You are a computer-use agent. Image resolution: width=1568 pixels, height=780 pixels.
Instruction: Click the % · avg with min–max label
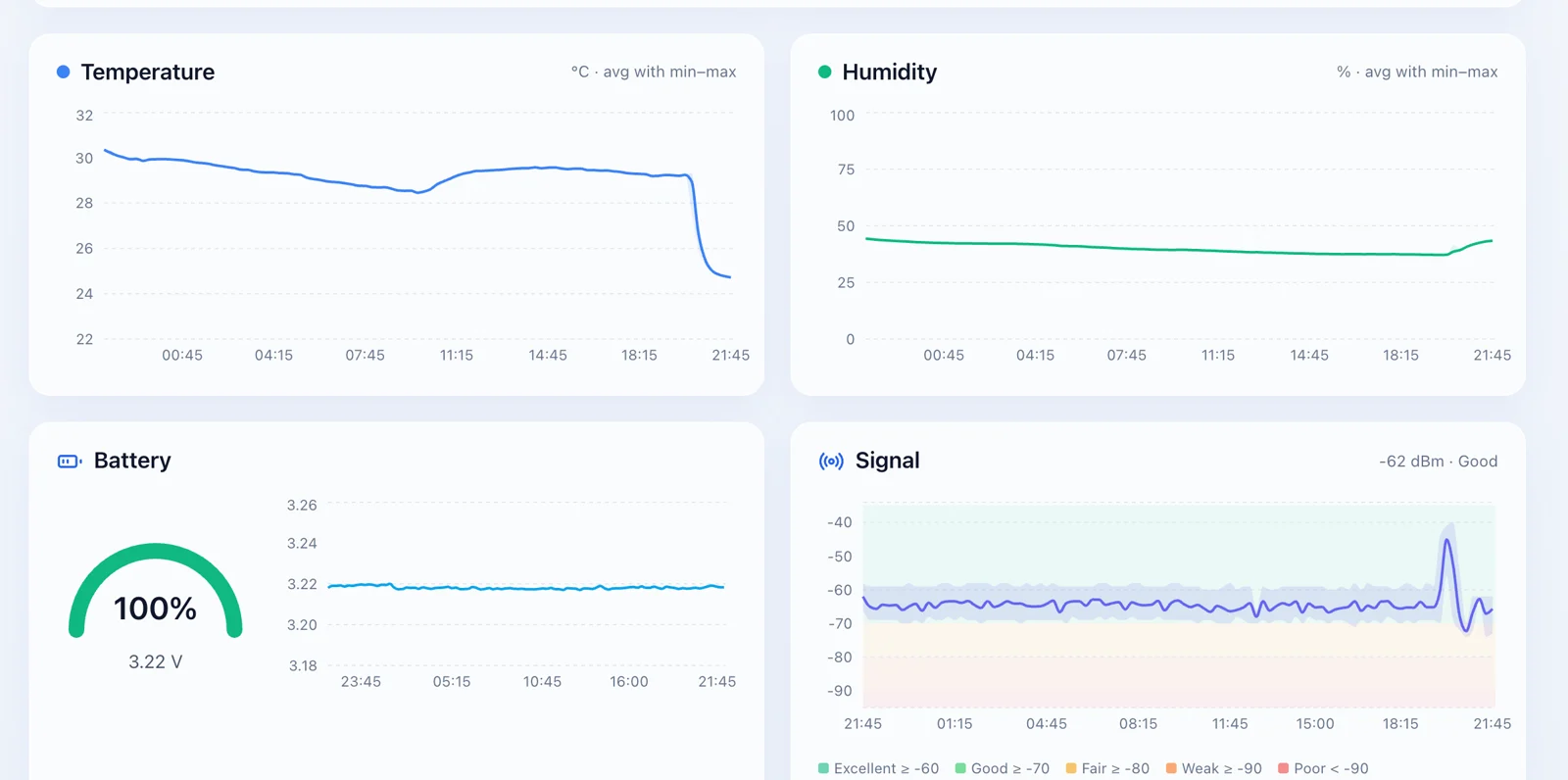click(x=1417, y=72)
